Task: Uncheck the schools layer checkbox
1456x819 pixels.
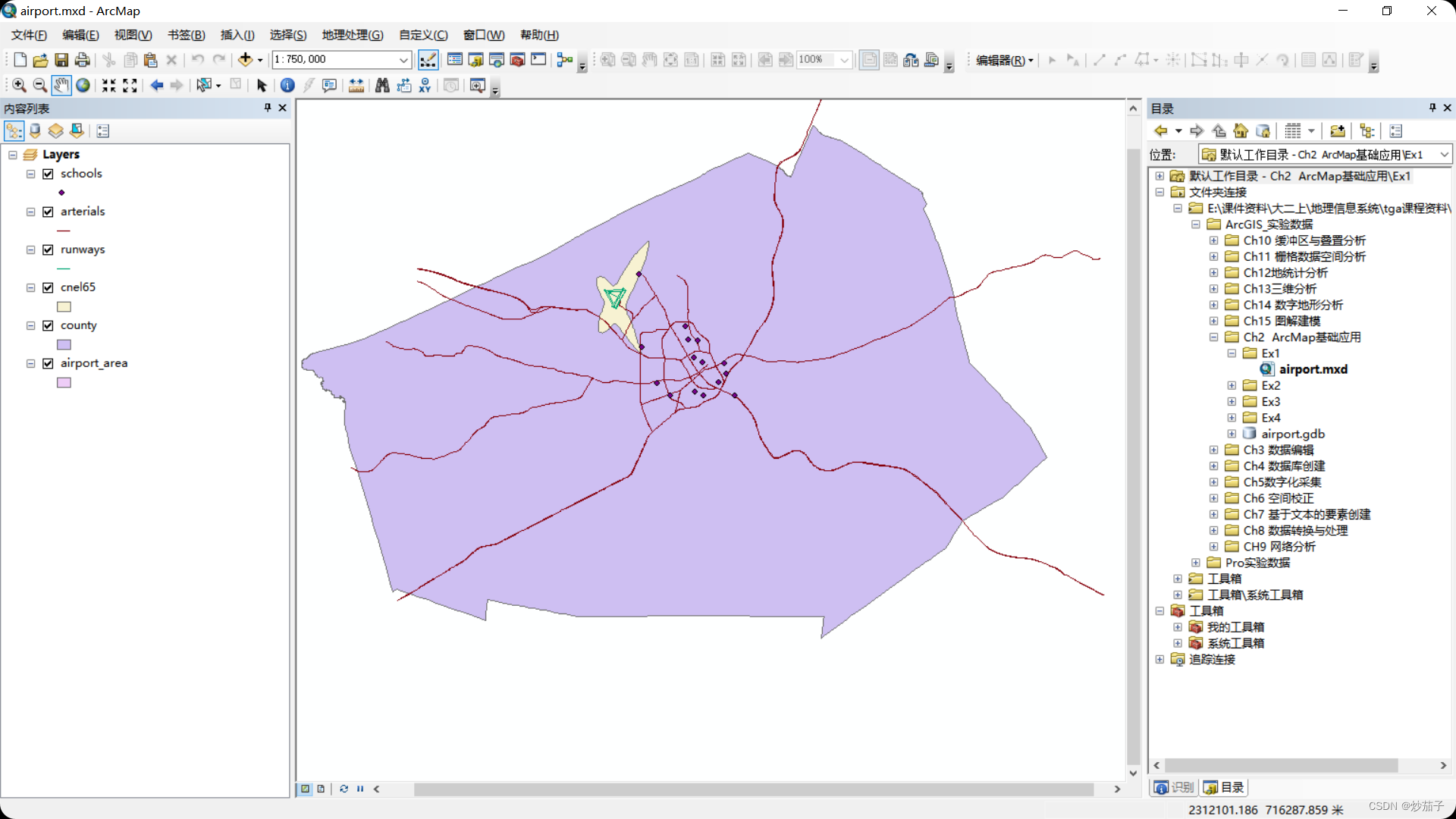Action: pos(48,174)
